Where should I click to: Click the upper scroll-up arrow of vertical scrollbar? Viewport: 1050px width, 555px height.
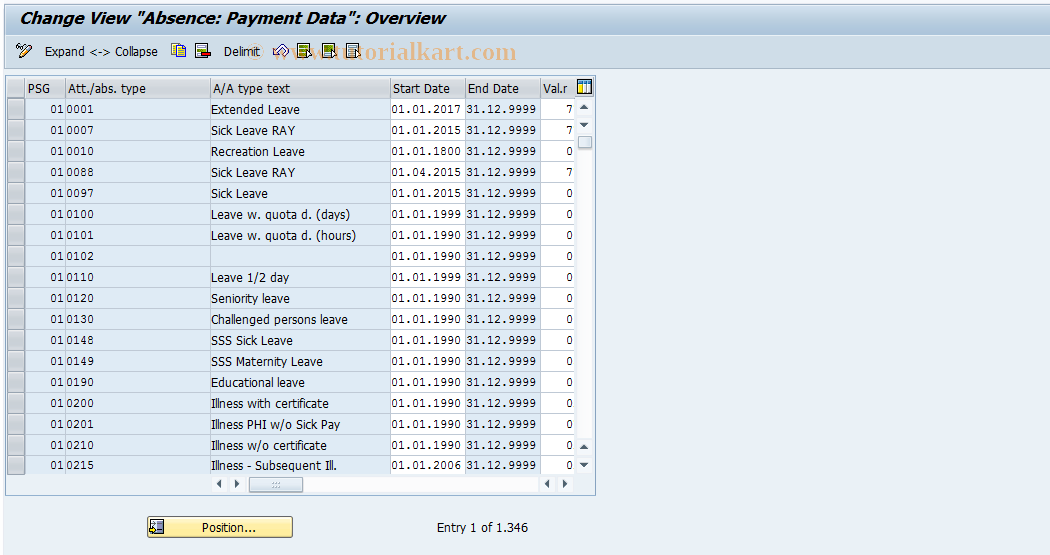[584, 108]
